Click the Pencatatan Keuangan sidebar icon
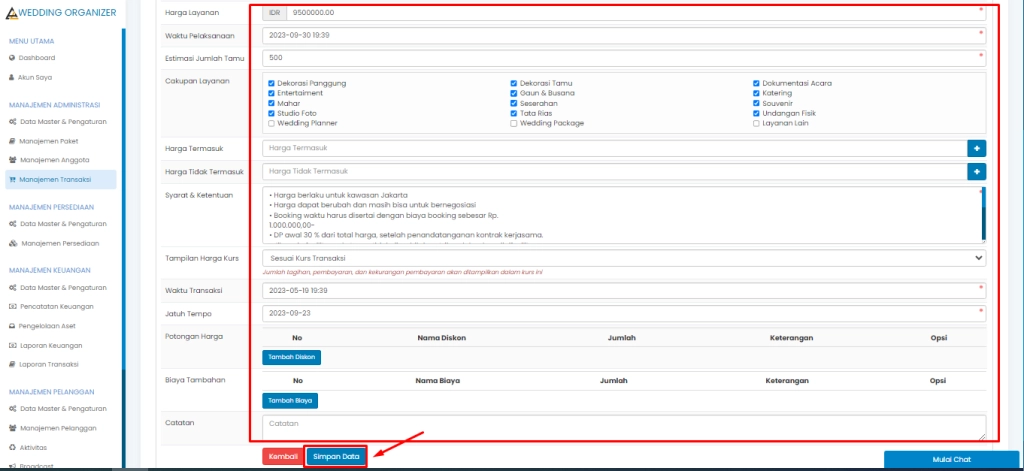Screen dimensions: 1024x471 (12, 306)
